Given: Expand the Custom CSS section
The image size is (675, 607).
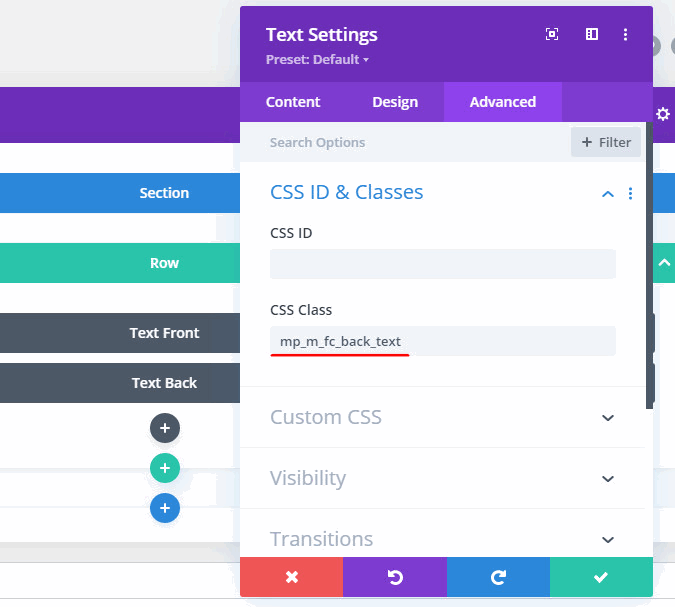Looking at the screenshot, I should point(608,417).
